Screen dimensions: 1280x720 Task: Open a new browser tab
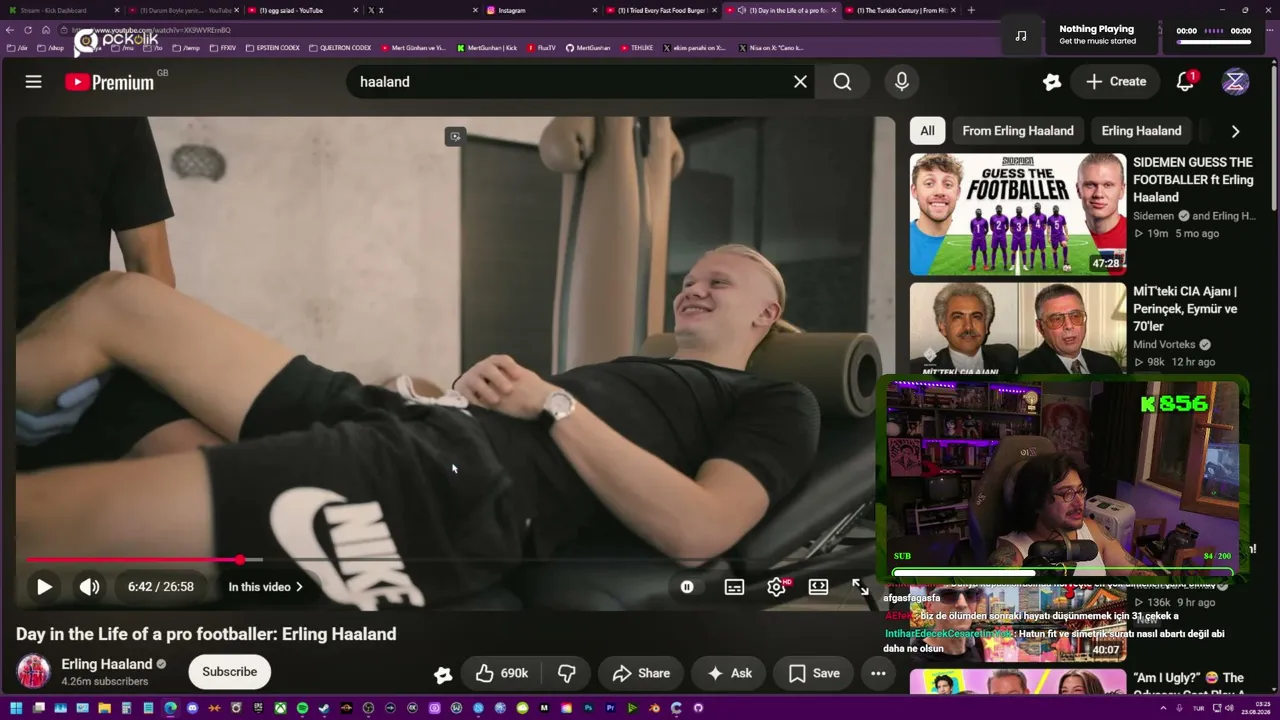(x=971, y=10)
